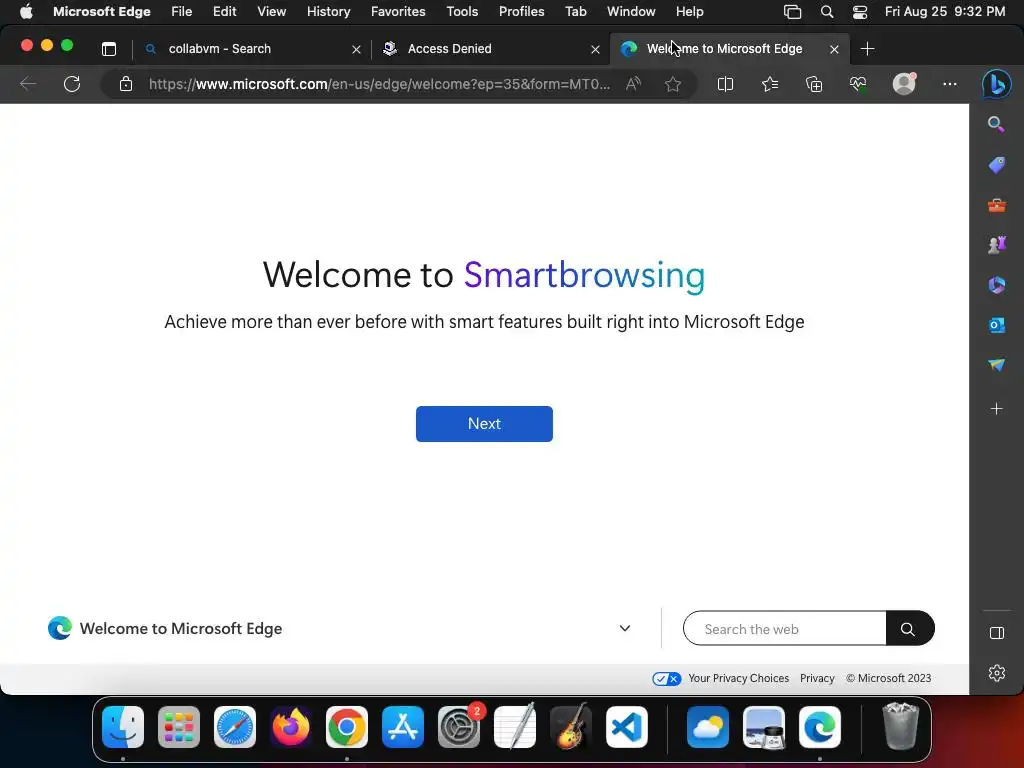Open the History menu

point(328,12)
